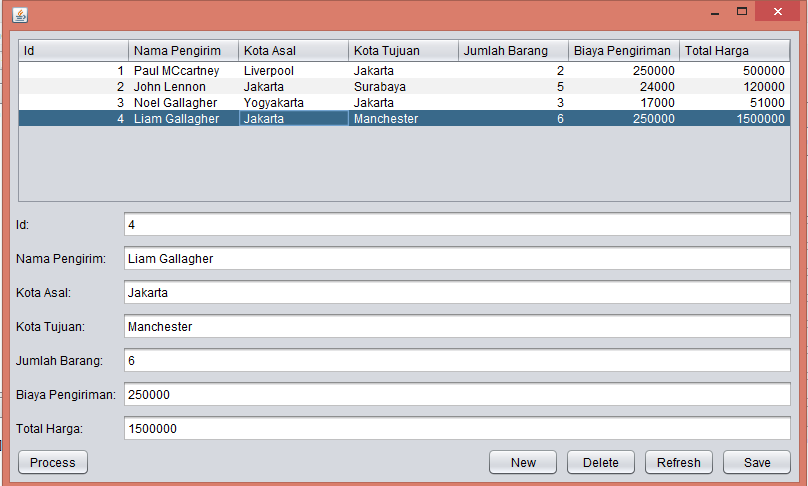The width and height of the screenshot is (808, 486).
Task: Click the Jumlah Barang column header
Action: coord(513,51)
